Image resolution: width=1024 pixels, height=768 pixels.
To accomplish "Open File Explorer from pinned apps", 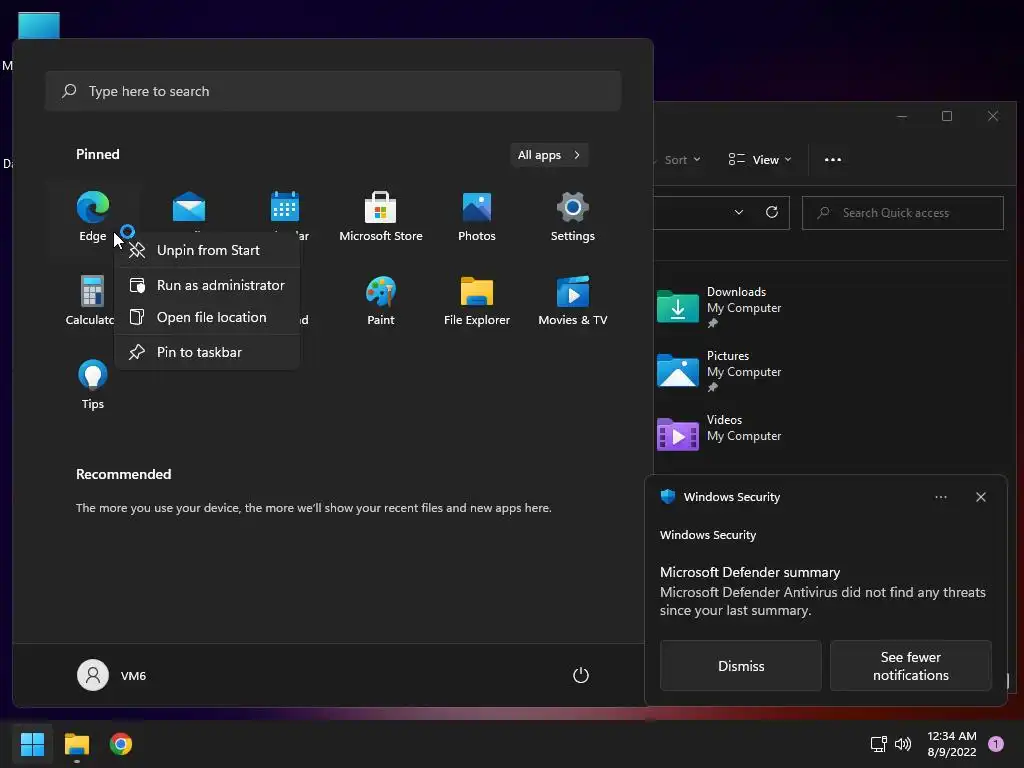I will [477, 300].
